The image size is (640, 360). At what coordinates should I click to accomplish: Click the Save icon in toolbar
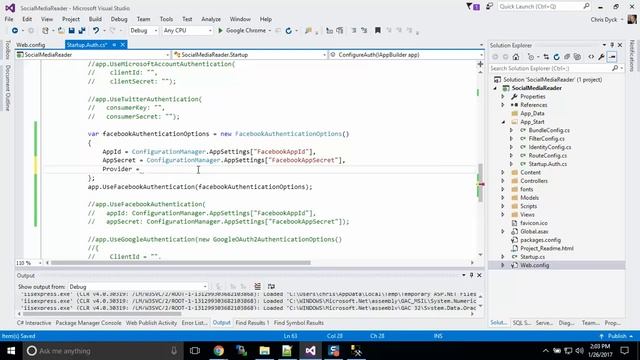pos(71,31)
